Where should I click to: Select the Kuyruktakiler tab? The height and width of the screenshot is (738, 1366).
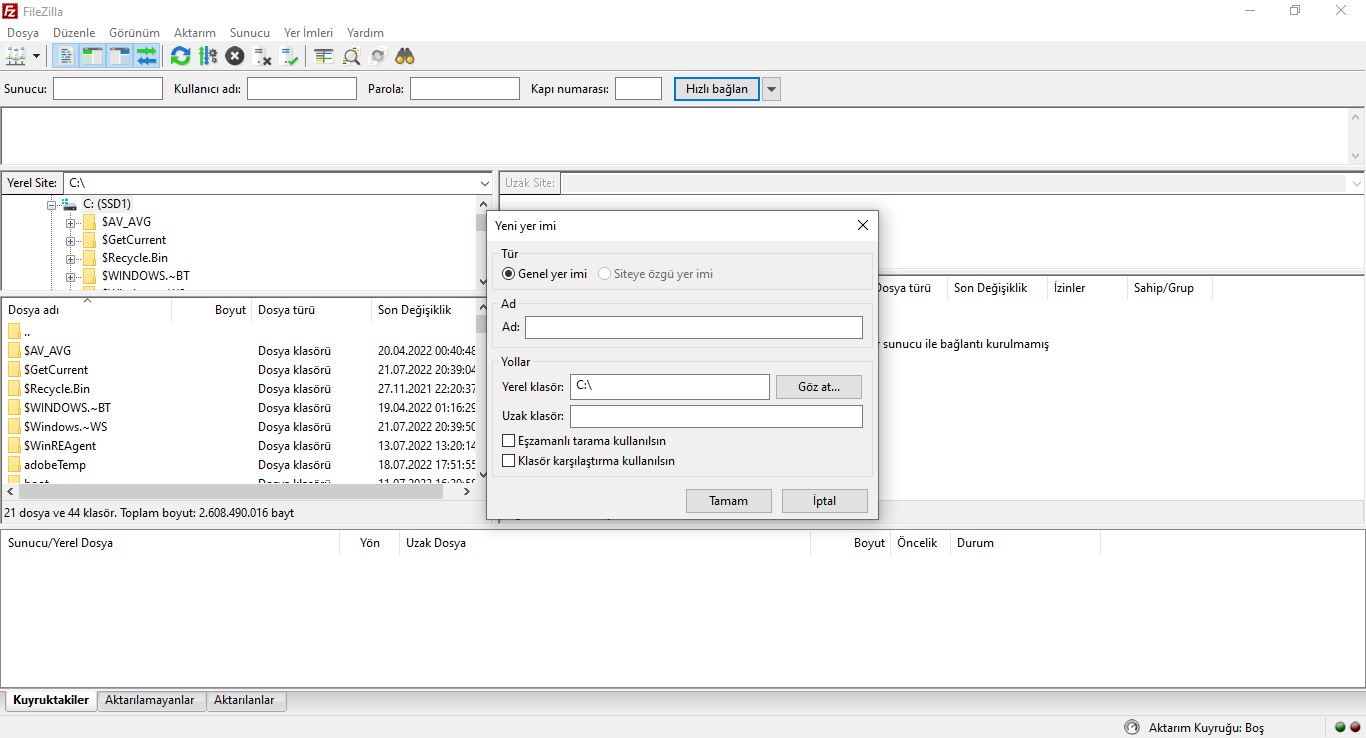point(51,700)
